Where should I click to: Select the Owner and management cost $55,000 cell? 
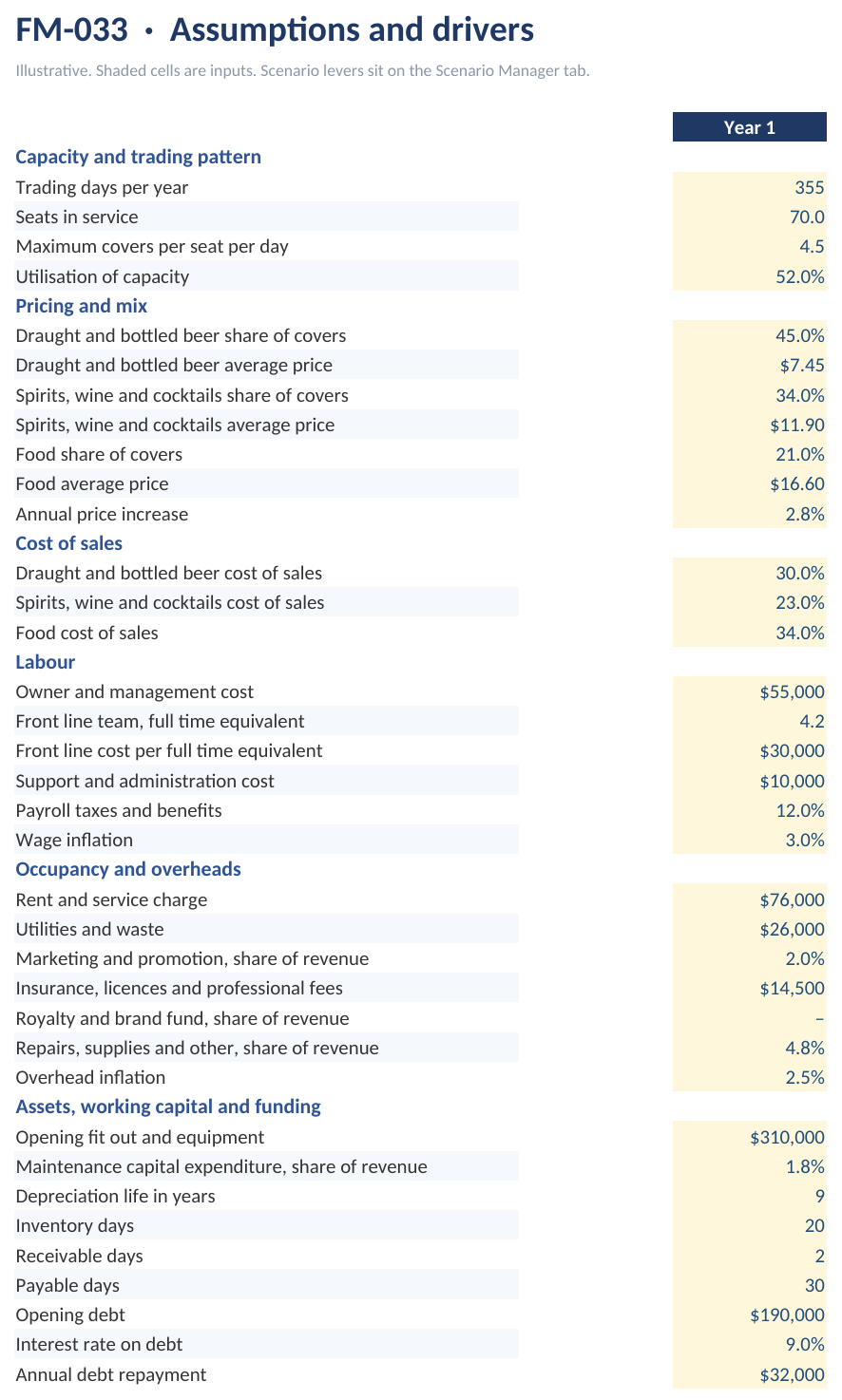pyautogui.click(x=750, y=691)
